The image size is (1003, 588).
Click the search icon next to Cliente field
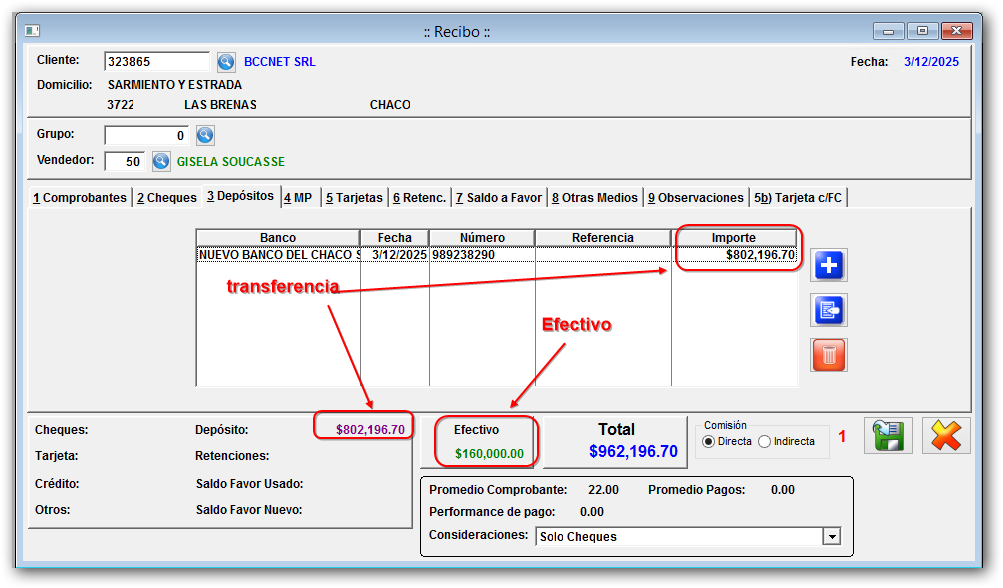tap(226, 62)
